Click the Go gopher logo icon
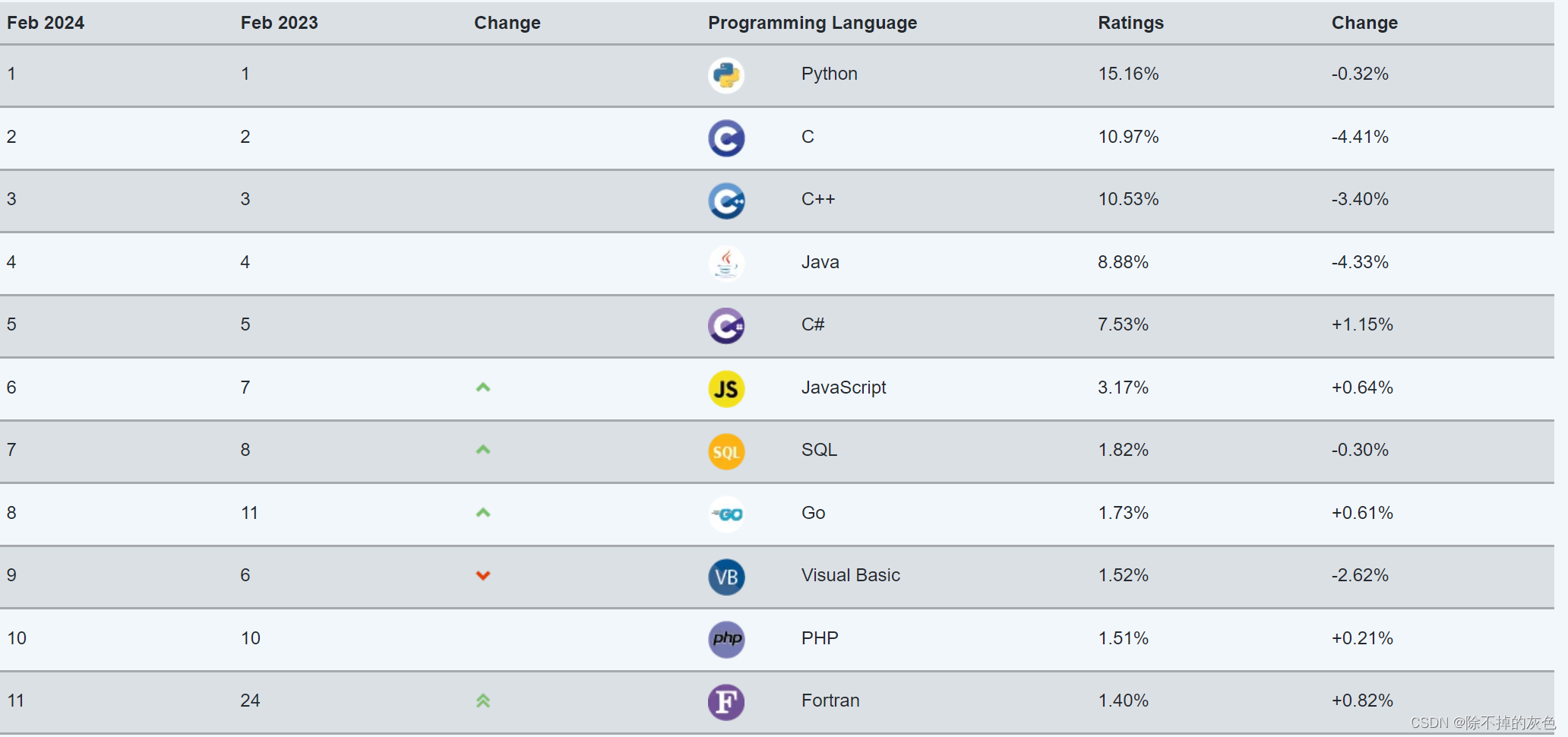The width and height of the screenshot is (1568, 737). (726, 514)
